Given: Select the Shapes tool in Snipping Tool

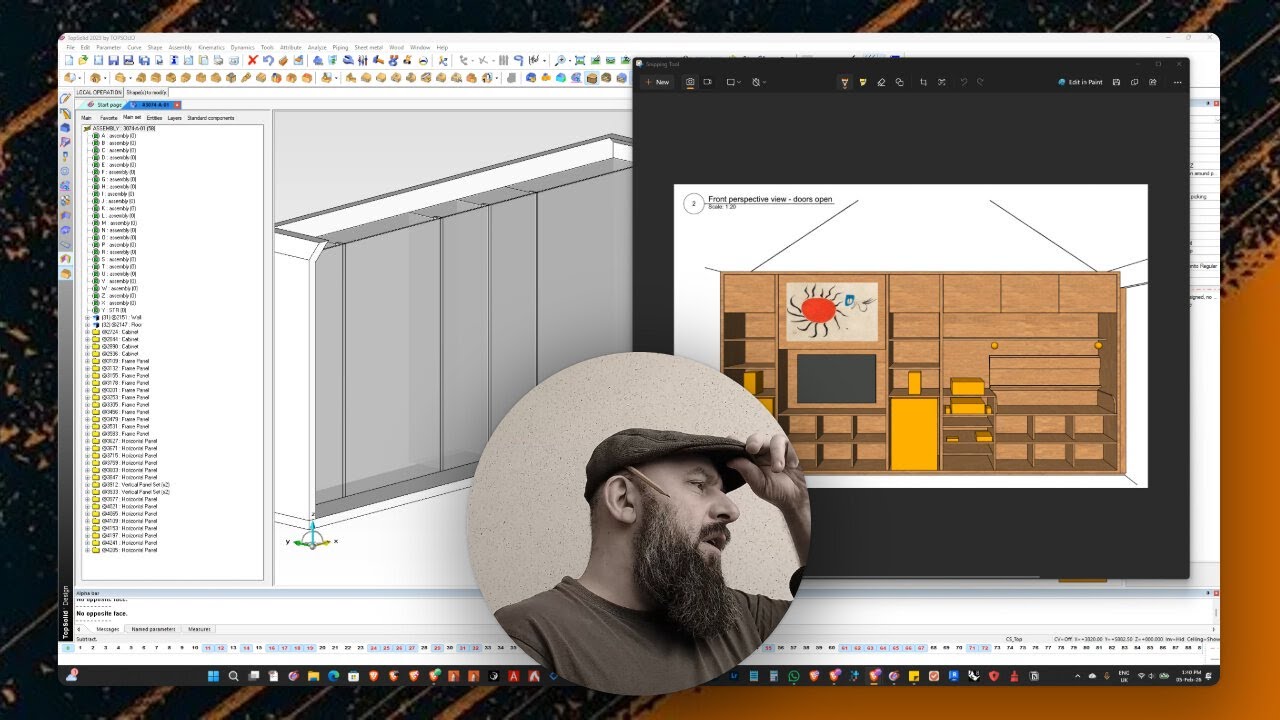Looking at the screenshot, I should 899,82.
